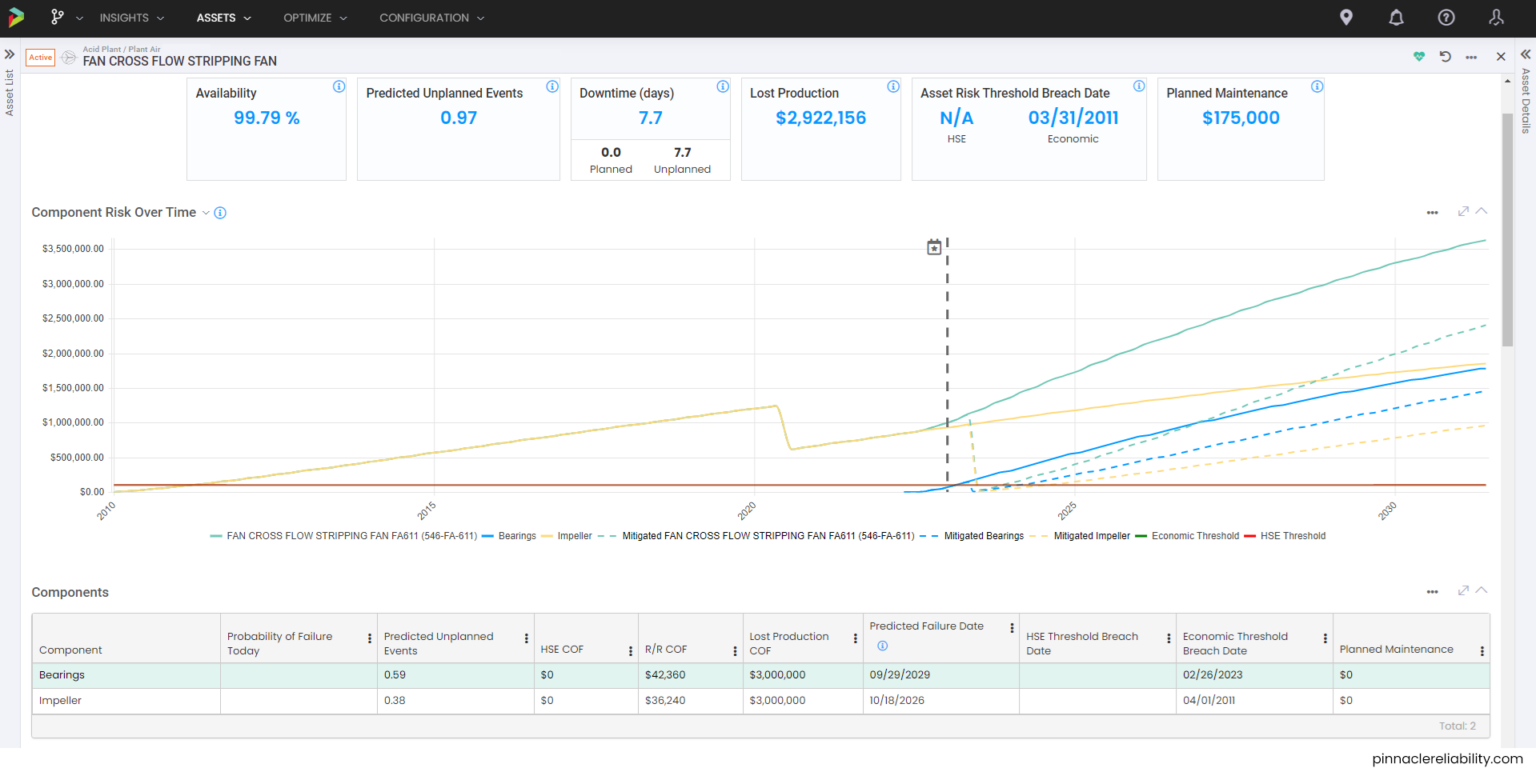1536x772 pixels.
Task: Hide the HSE Threshold legend series
Action: pyautogui.click(x=1292, y=536)
